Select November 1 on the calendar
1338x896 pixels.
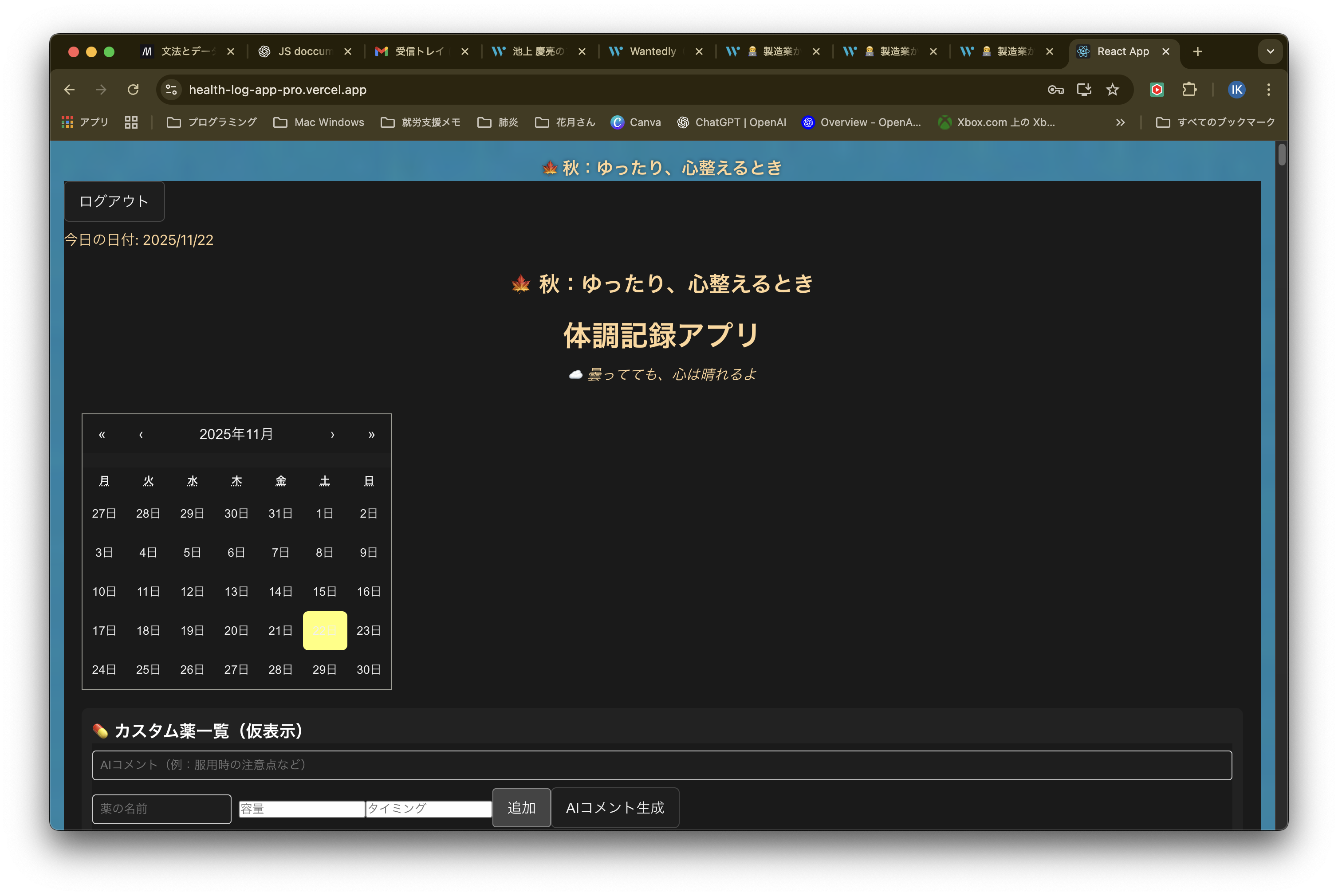(325, 513)
